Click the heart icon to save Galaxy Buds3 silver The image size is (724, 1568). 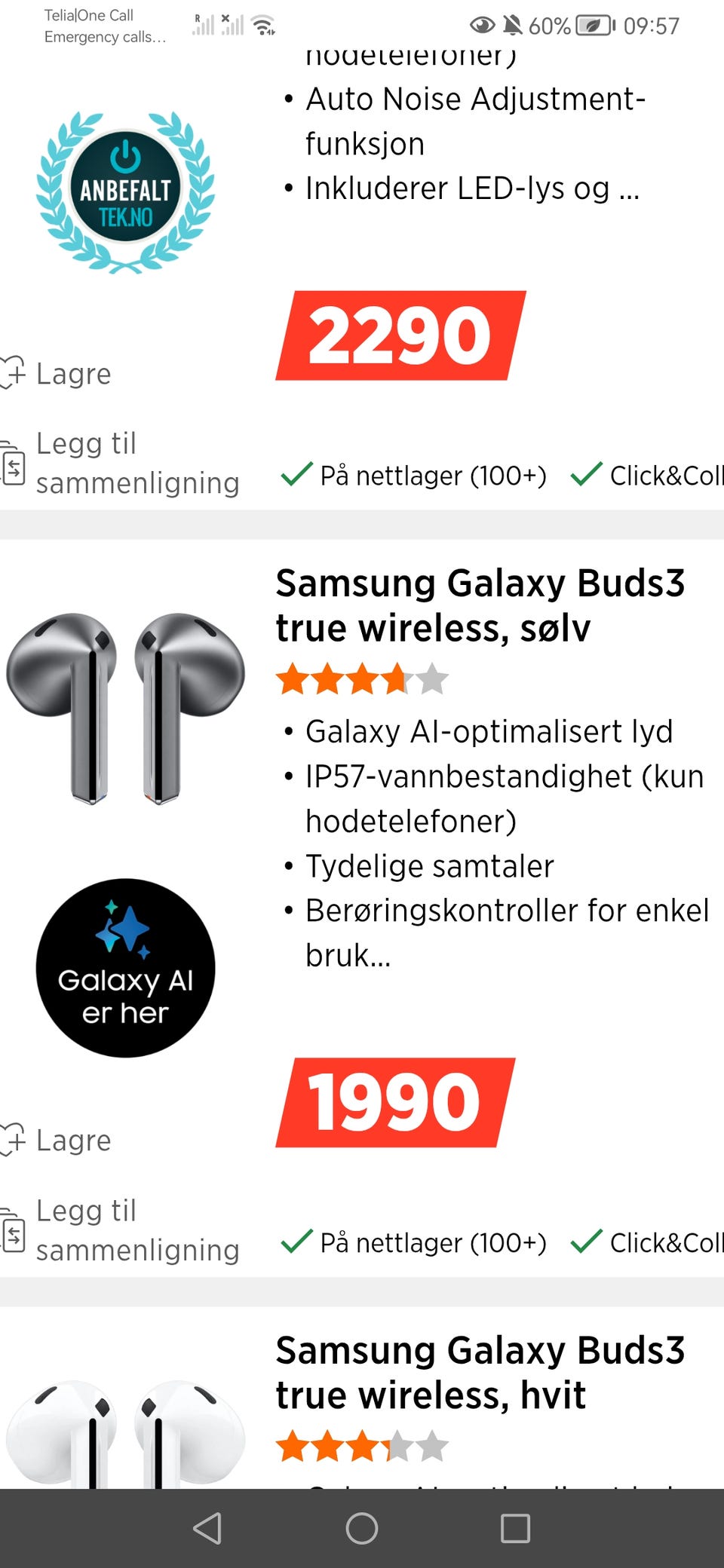tap(14, 1141)
